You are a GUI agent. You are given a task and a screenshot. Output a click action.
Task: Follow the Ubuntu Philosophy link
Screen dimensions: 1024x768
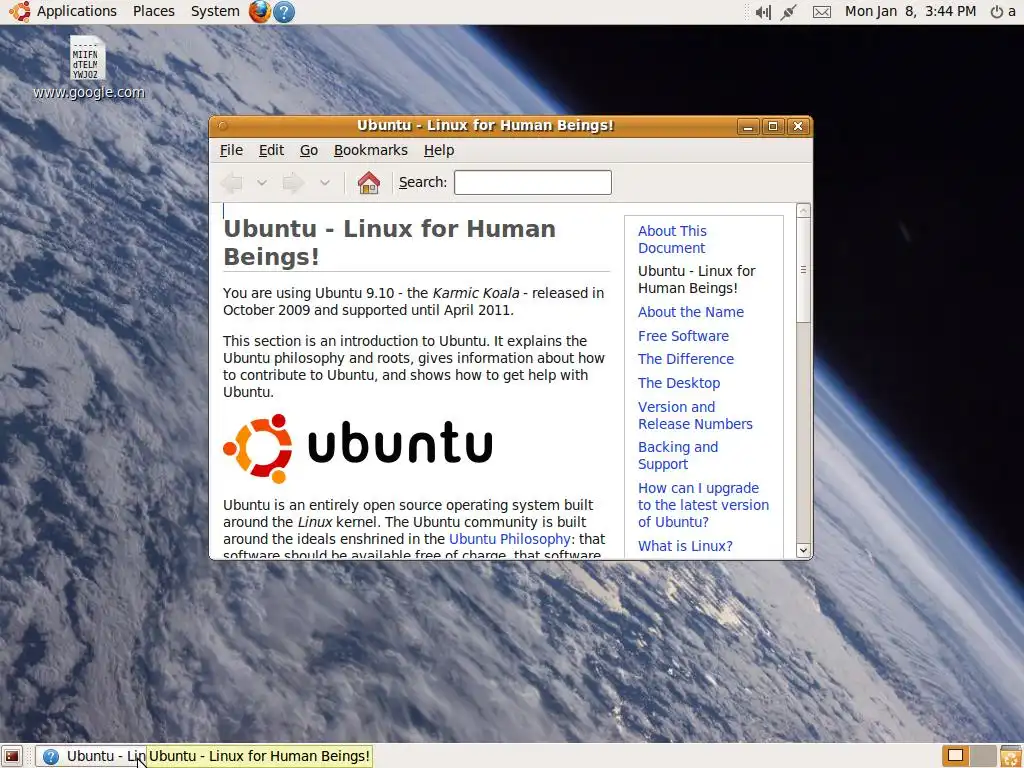(x=510, y=539)
